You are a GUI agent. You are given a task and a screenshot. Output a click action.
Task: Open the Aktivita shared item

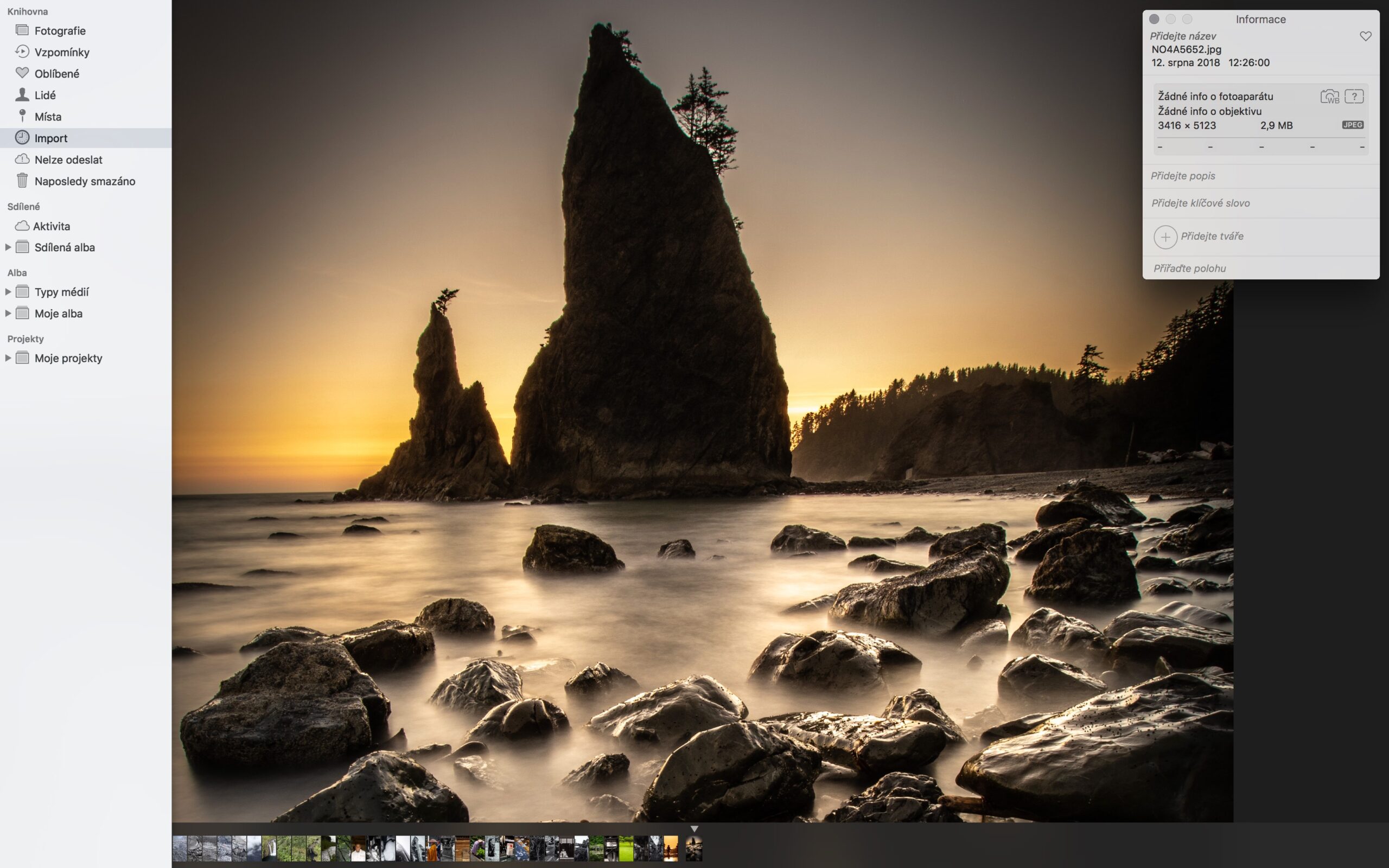pos(50,226)
